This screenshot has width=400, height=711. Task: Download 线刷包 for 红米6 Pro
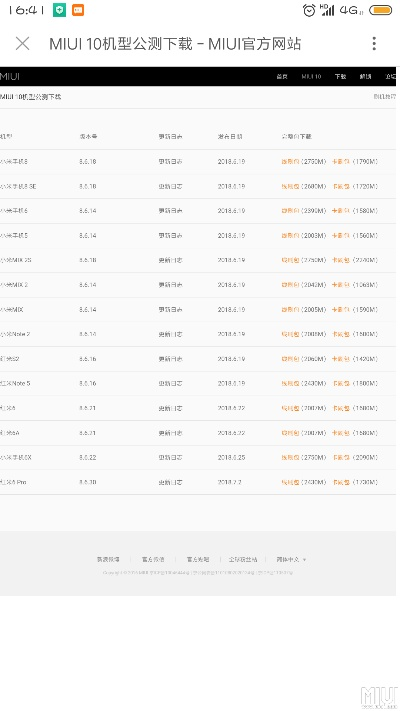click(x=290, y=482)
